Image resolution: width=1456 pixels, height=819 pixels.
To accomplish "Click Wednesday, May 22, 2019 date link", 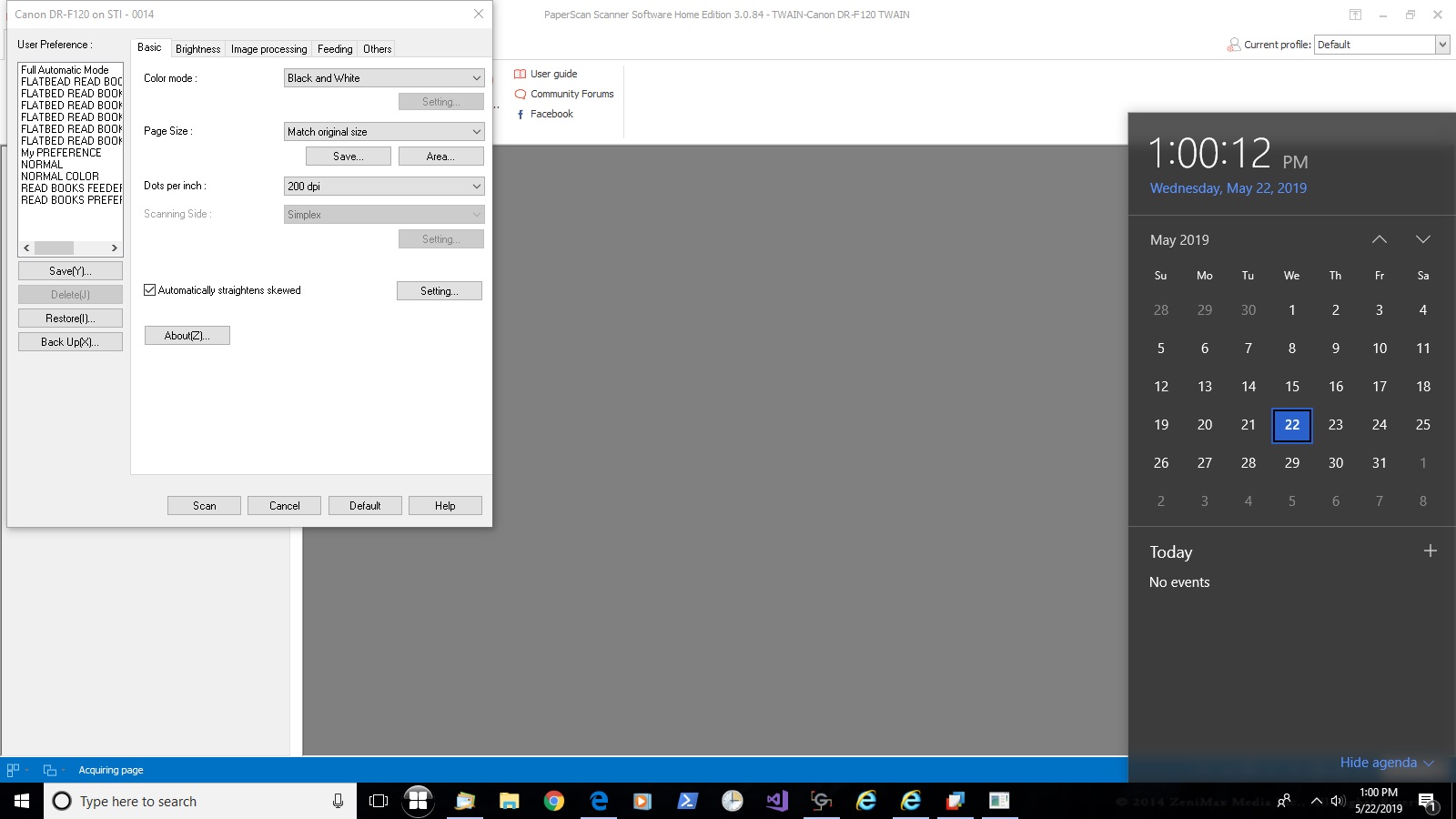I will tap(1228, 188).
